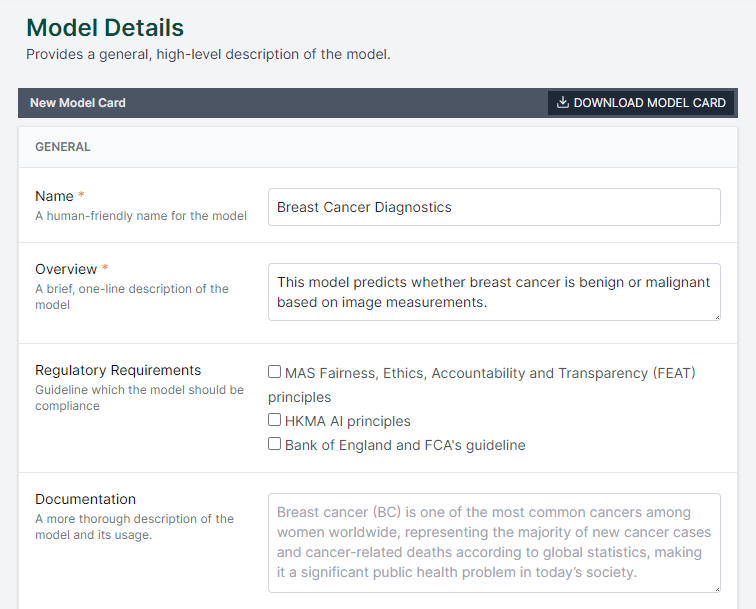Grab the Overview textarea resize handle
756x609 pixels.
coord(716,316)
